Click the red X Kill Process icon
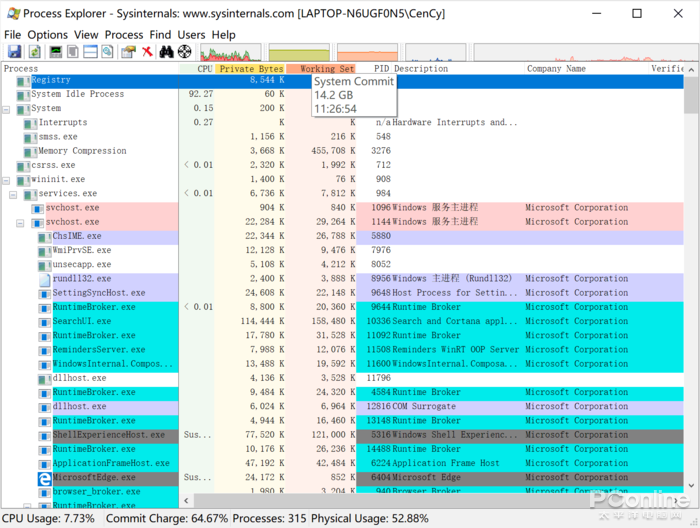This screenshot has height=528, width=700. pyautogui.click(x=147, y=52)
